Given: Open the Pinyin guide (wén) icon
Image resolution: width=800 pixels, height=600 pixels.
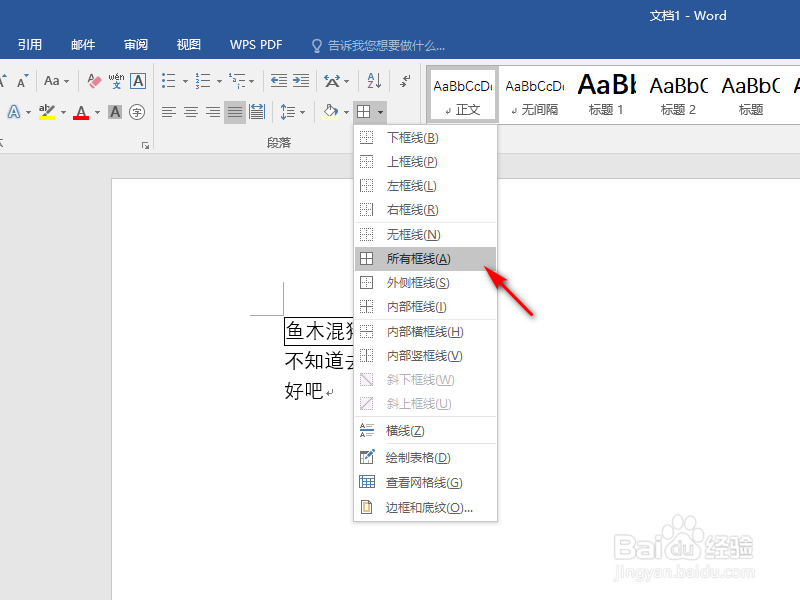Looking at the screenshot, I should tap(118, 80).
